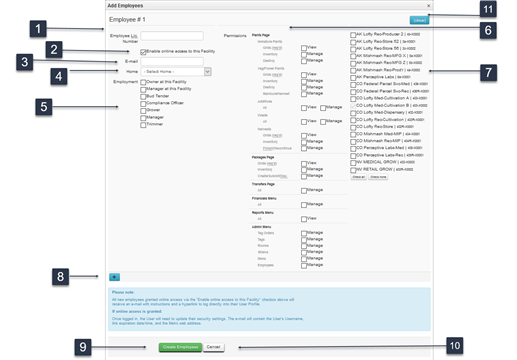The height and width of the screenshot is (360, 517).
Task: Click the Home dropdown arrow
Action: tap(207, 72)
